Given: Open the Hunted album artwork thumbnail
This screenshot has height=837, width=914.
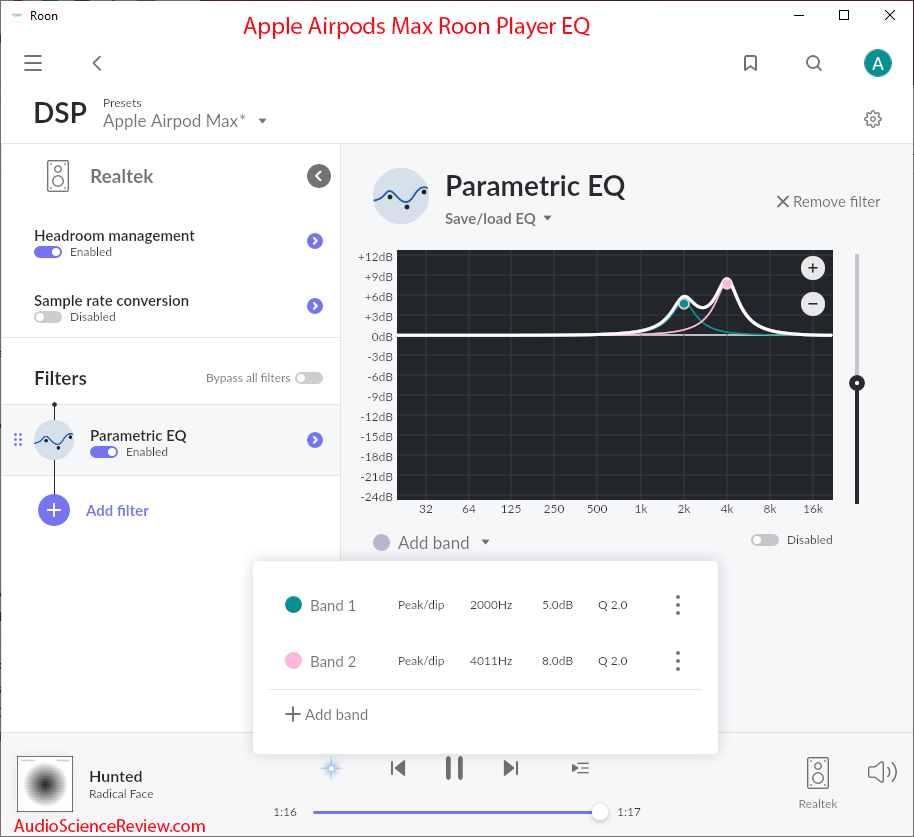Looking at the screenshot, I should coord(45,784).
